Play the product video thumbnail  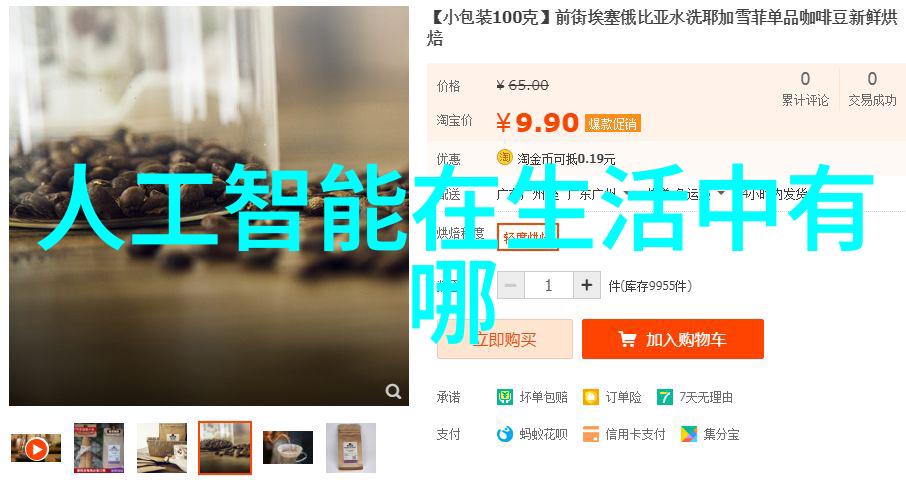(x=36, y=448)
